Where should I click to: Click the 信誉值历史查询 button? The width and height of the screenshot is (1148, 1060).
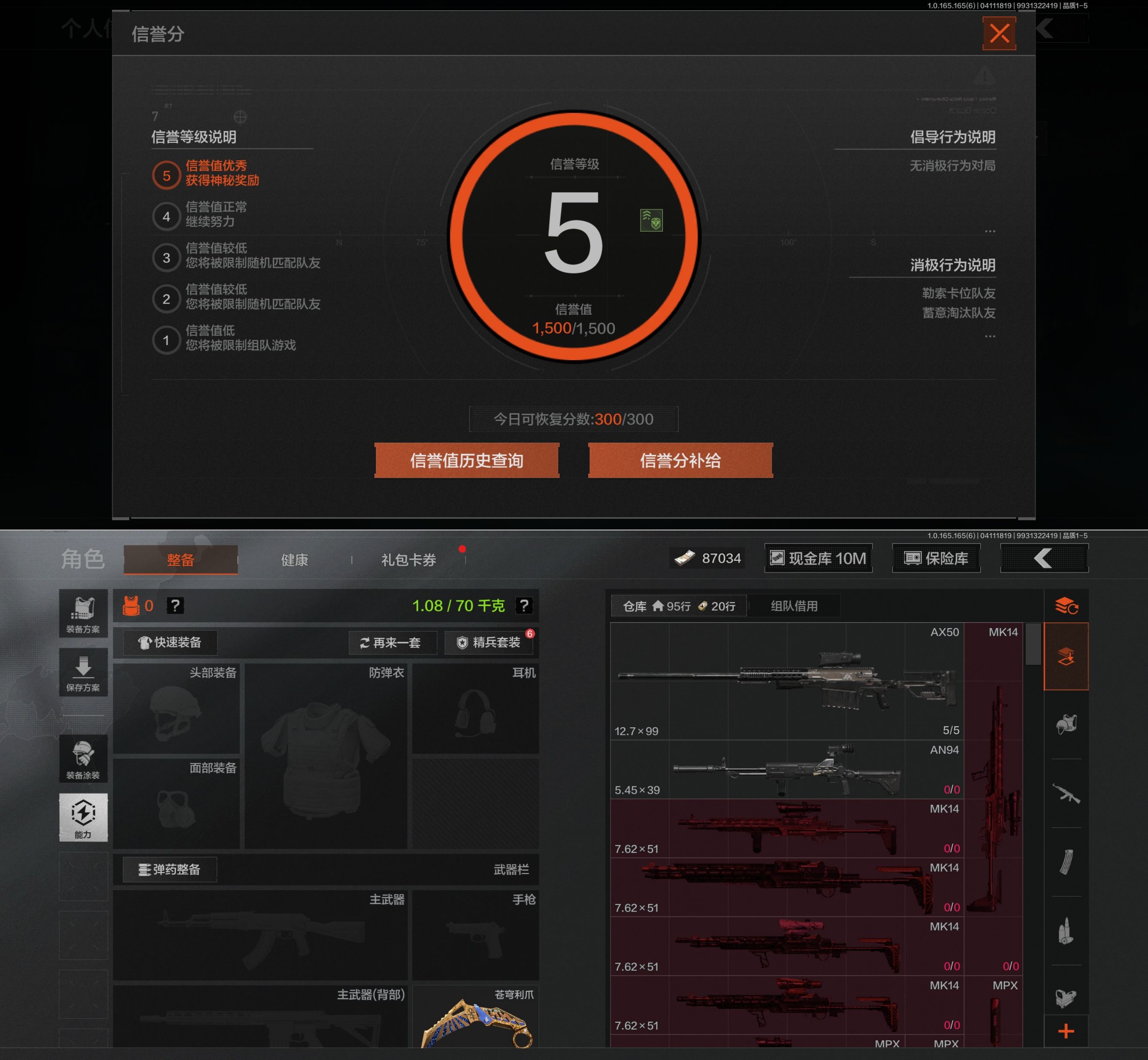[x=466, y=461]
